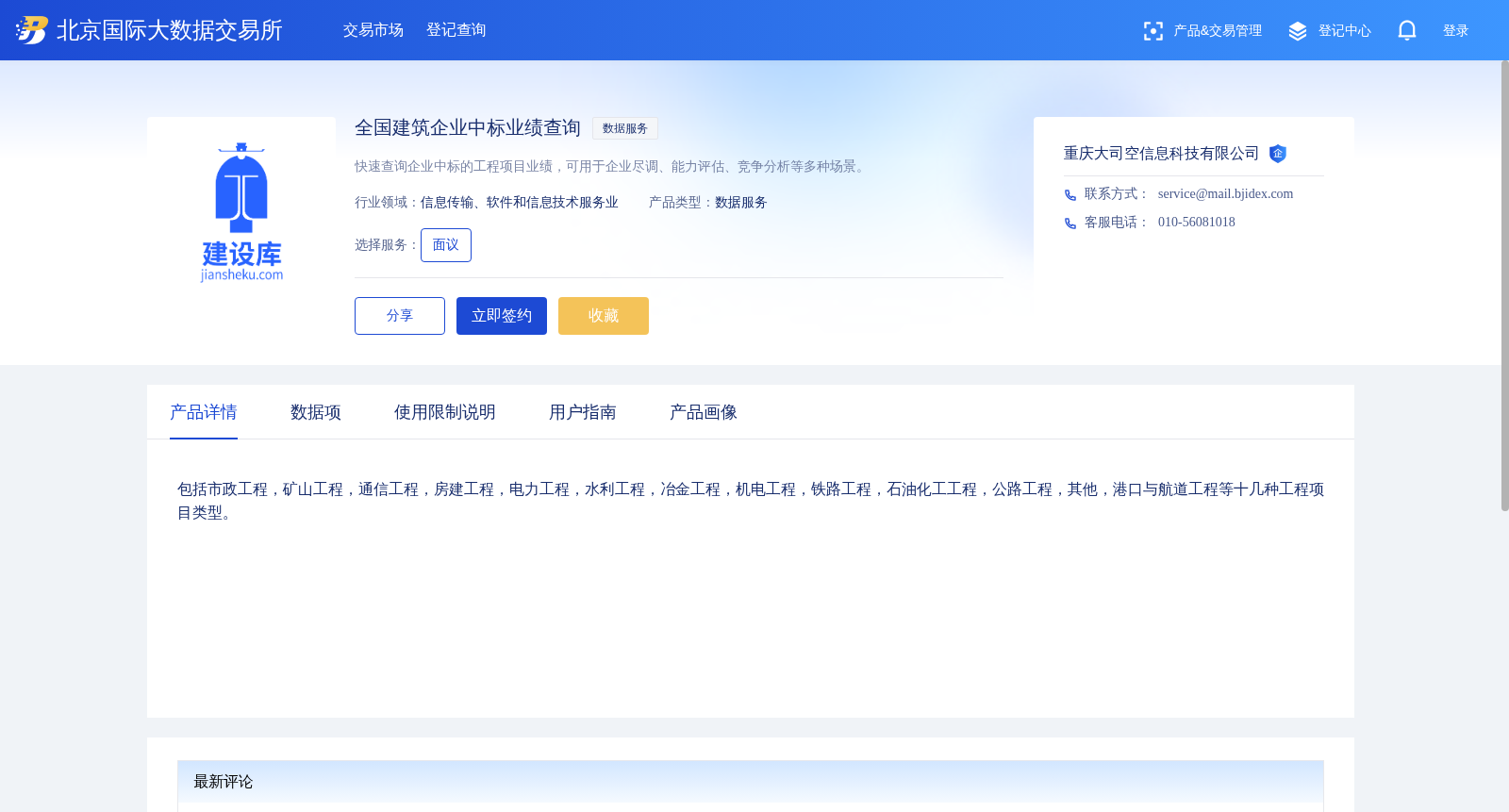
Task: Click the phone icon beside 客服电话
Action: (1070, 224)
